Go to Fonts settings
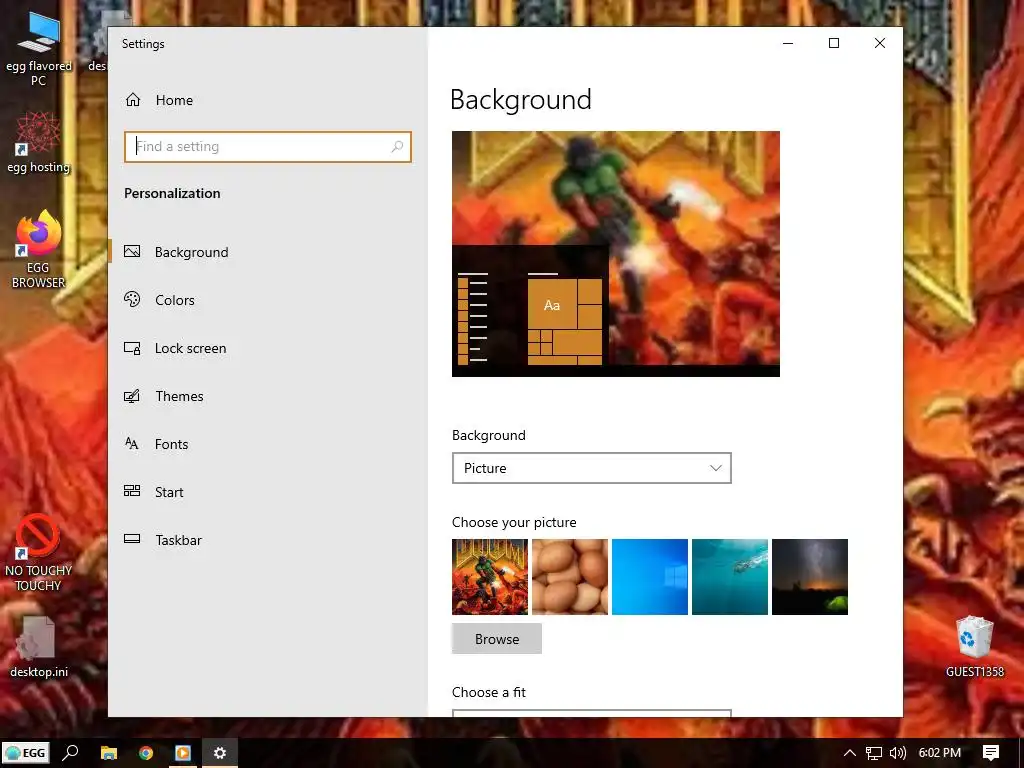 pyautogui.click(x=172, y=444)
